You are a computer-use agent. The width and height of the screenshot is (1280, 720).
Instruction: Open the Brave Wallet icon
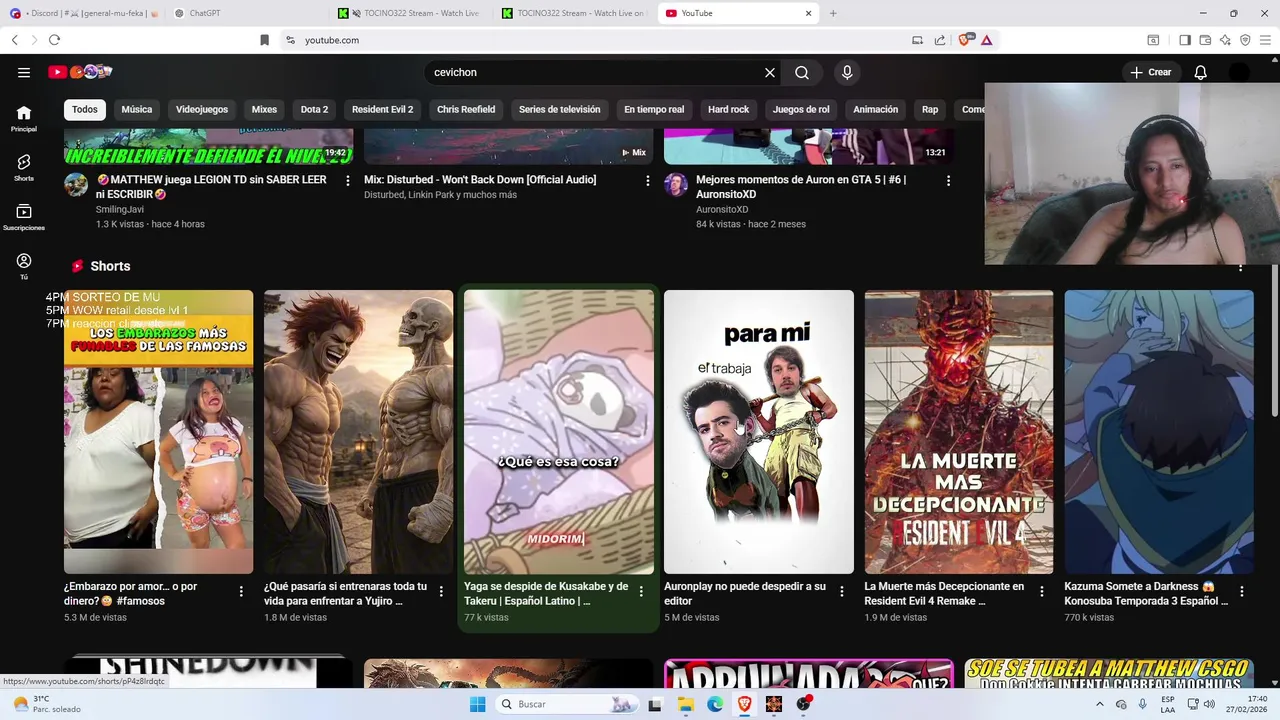point(1205,40)
